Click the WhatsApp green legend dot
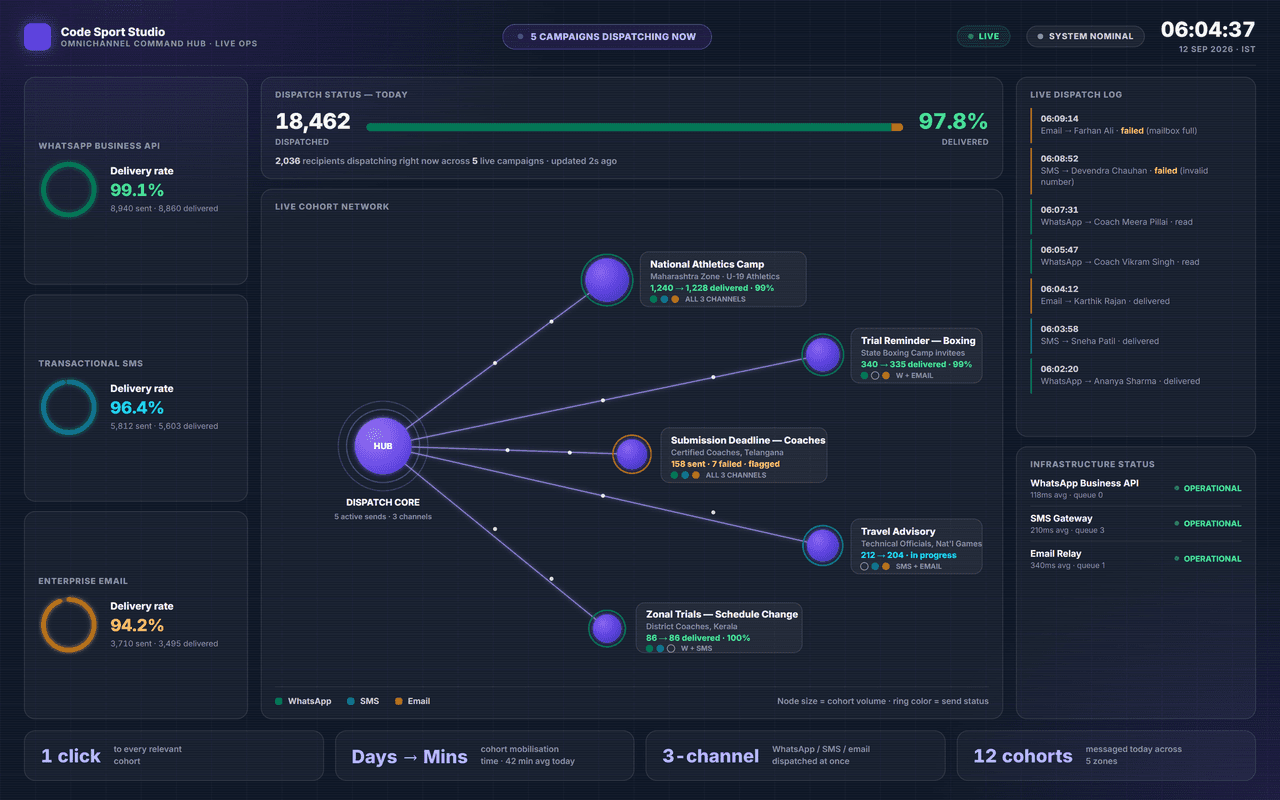 [x=279, y=701]
